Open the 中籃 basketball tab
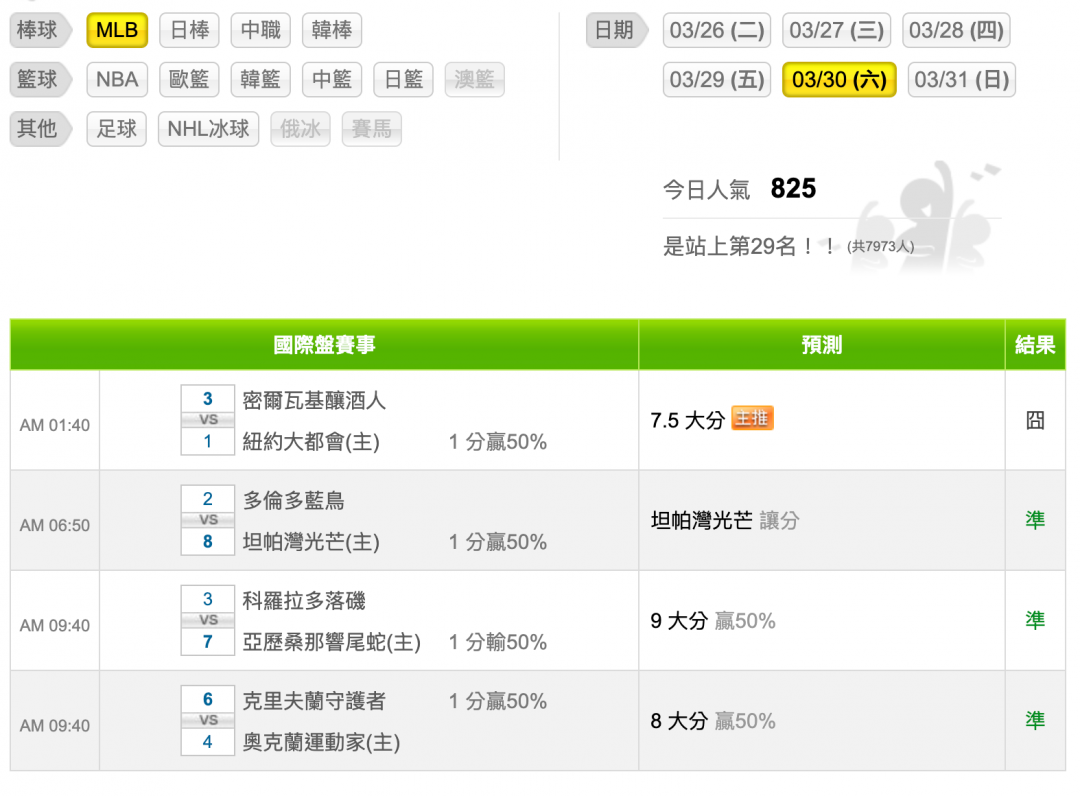 (332, 80)
